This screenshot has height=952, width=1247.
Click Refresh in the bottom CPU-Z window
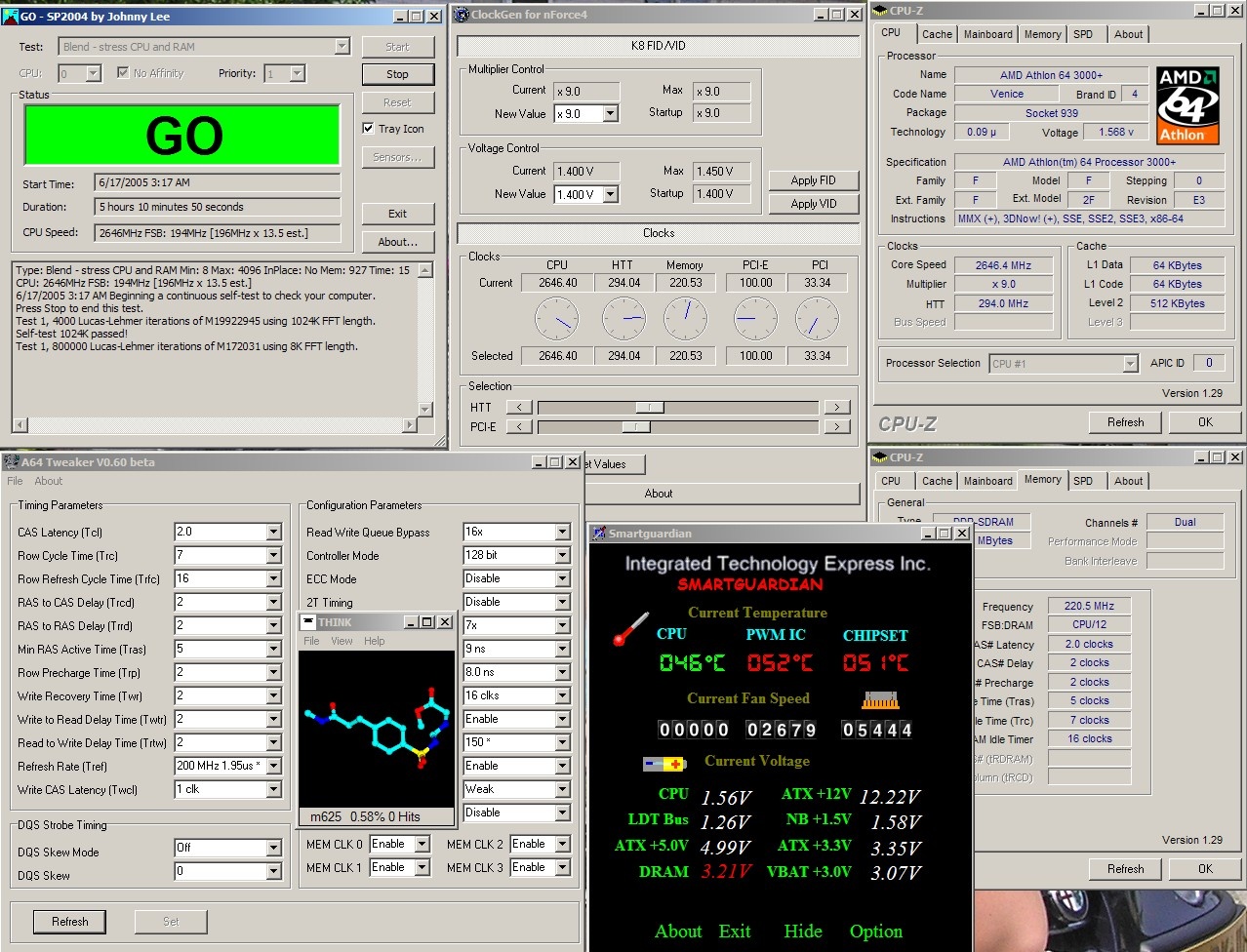pyautogui.click(x=1126, y=869)
